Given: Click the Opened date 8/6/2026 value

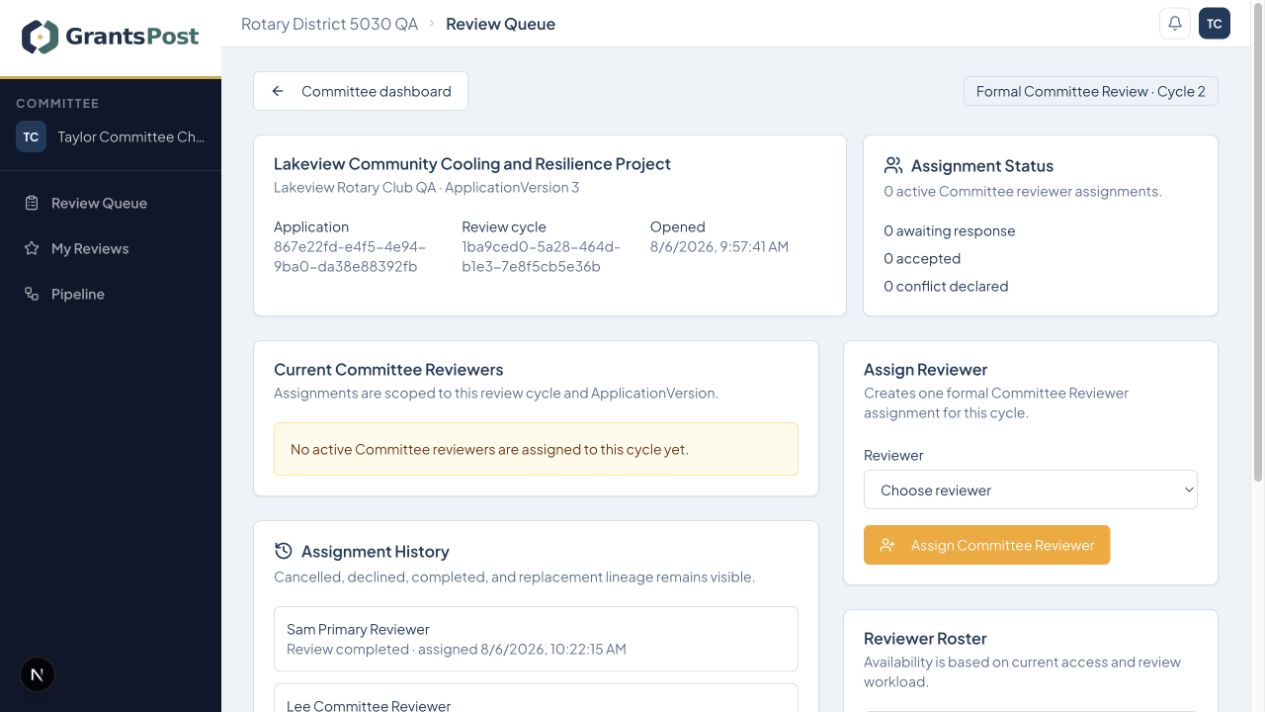Looking at the screenshot, I should [x=719, y=247].
